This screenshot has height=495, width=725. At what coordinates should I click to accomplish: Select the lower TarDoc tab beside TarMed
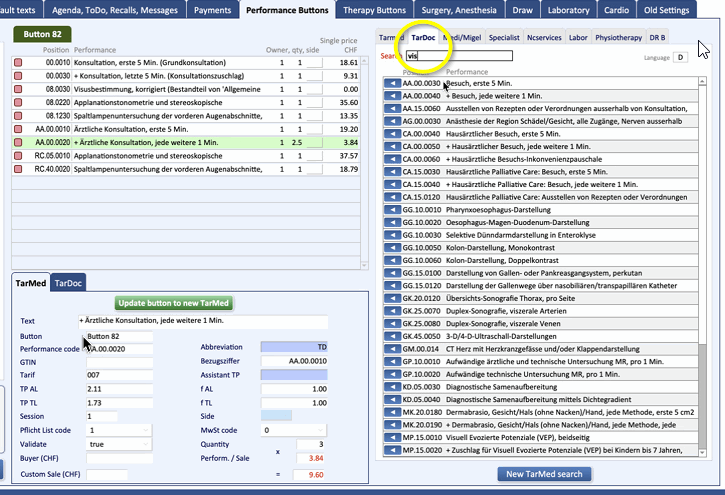(x=68, y=283)
